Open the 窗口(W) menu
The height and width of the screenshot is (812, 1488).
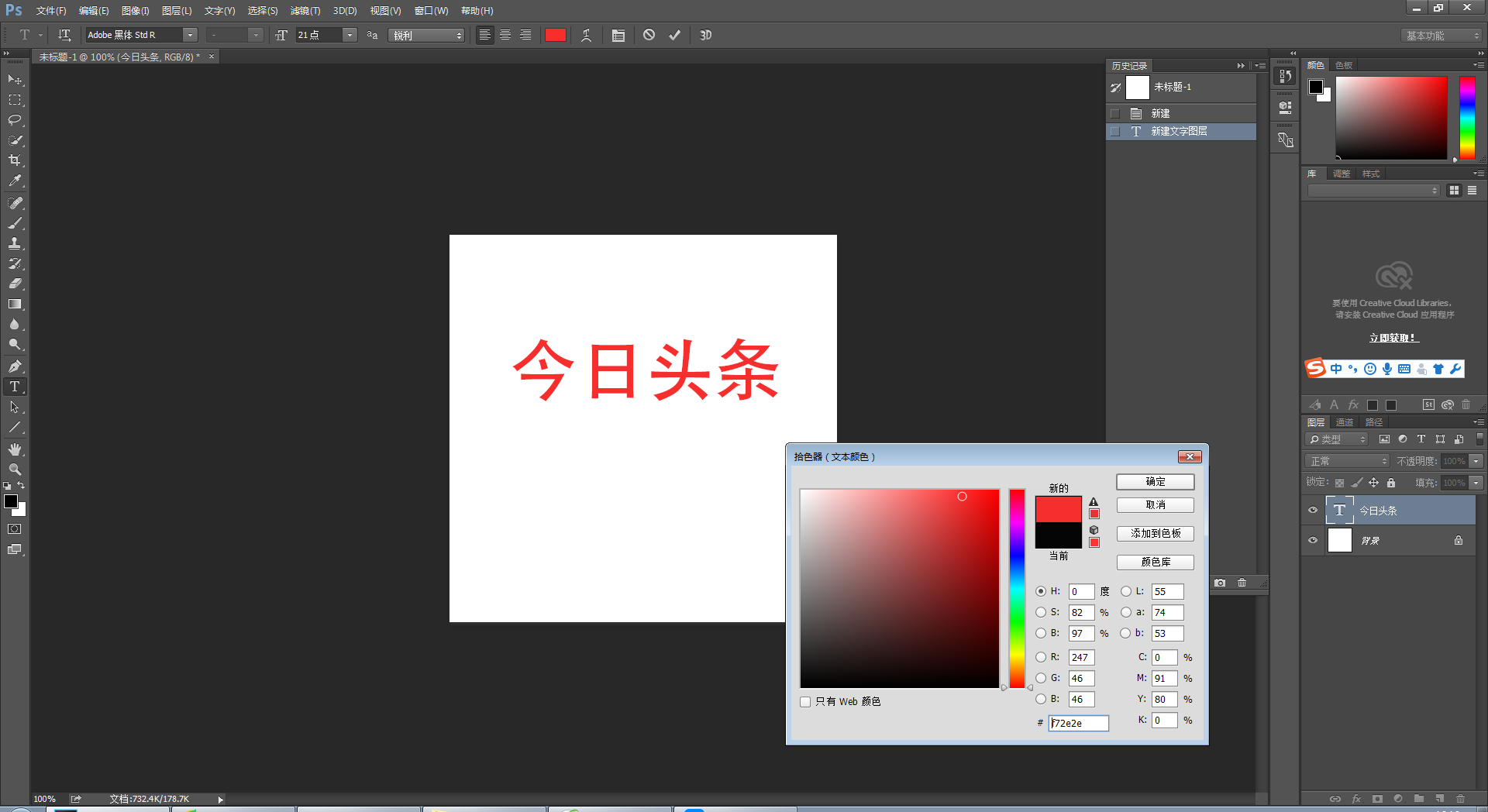(x=431, y=11)
